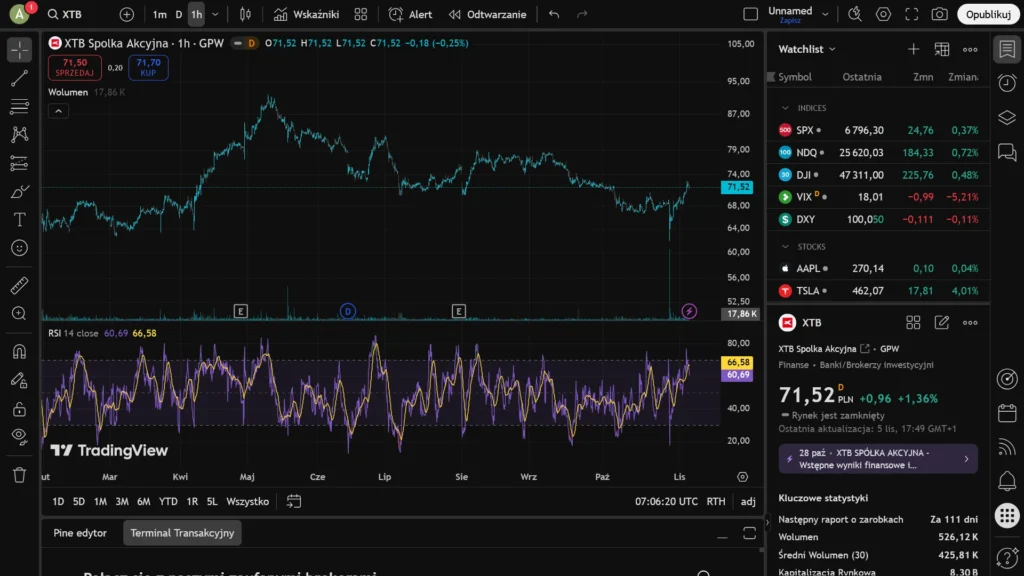Pick the text annotation tool
1024x576 pixels.
(19, 219)
